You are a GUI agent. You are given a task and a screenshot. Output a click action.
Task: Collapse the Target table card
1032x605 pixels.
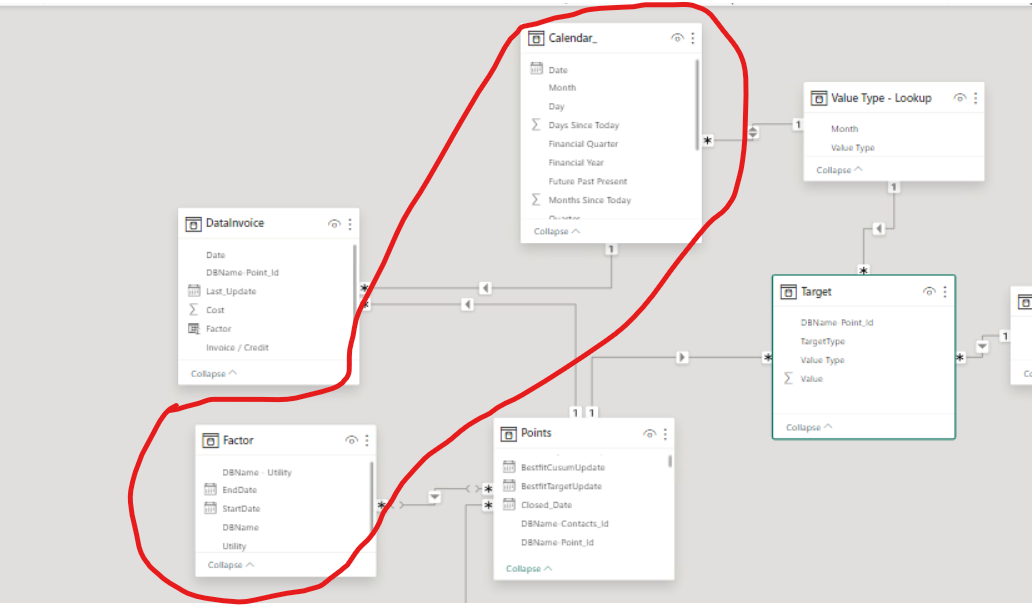tap(809, 427)
